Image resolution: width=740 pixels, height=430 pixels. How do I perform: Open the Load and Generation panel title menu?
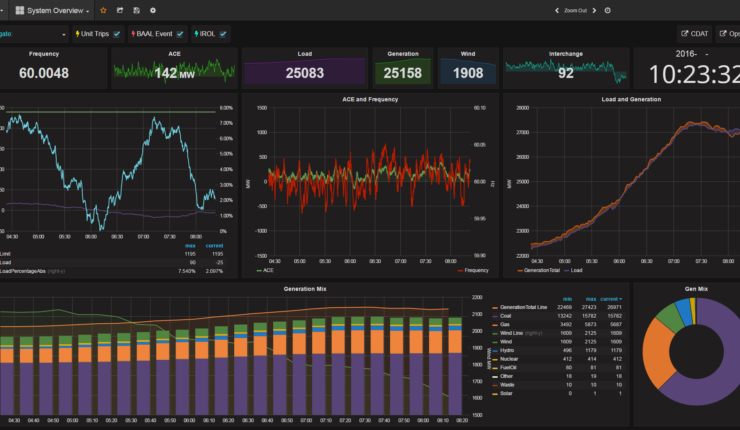(x=631, y=99)
